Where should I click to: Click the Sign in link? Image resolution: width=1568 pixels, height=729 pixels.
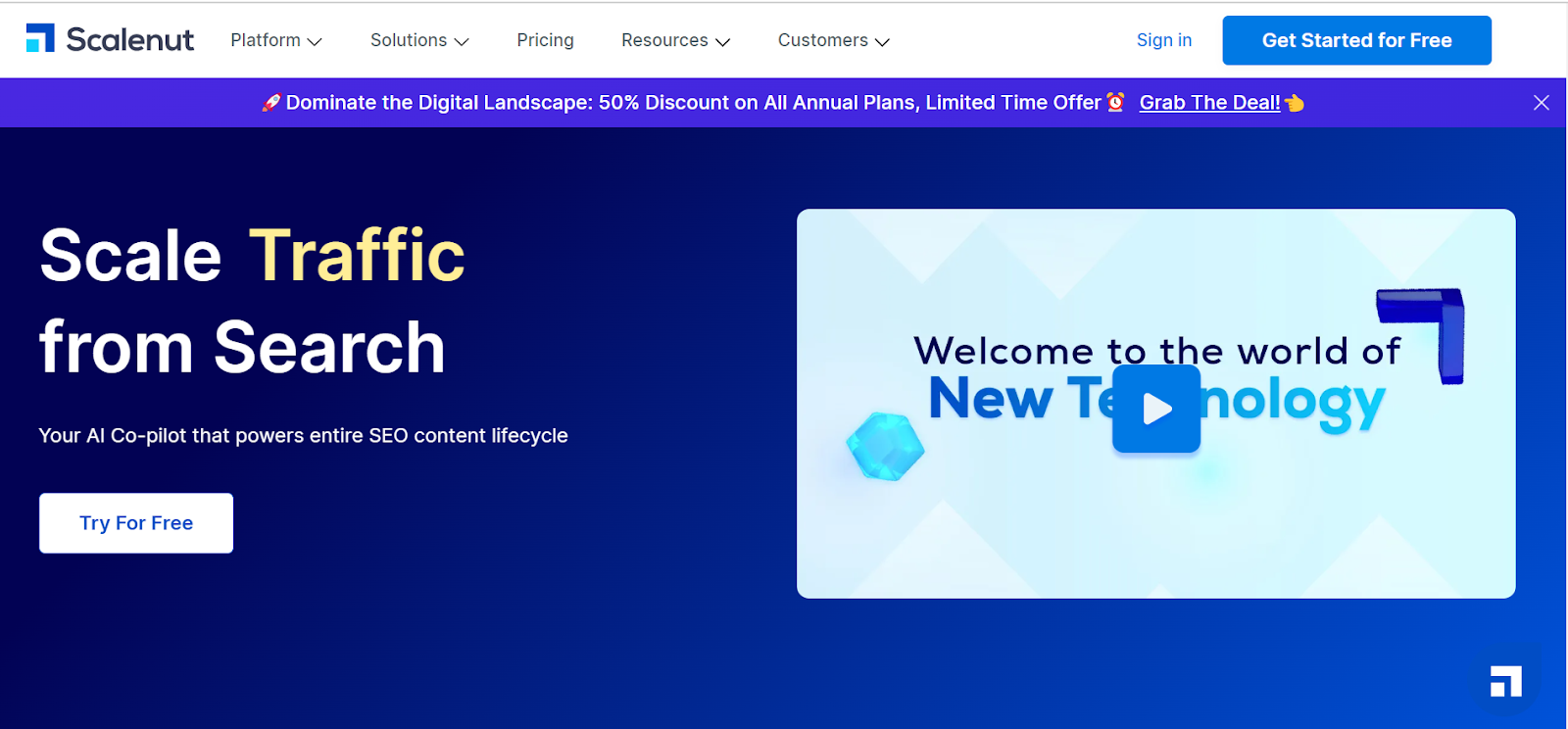[1164, 40]
